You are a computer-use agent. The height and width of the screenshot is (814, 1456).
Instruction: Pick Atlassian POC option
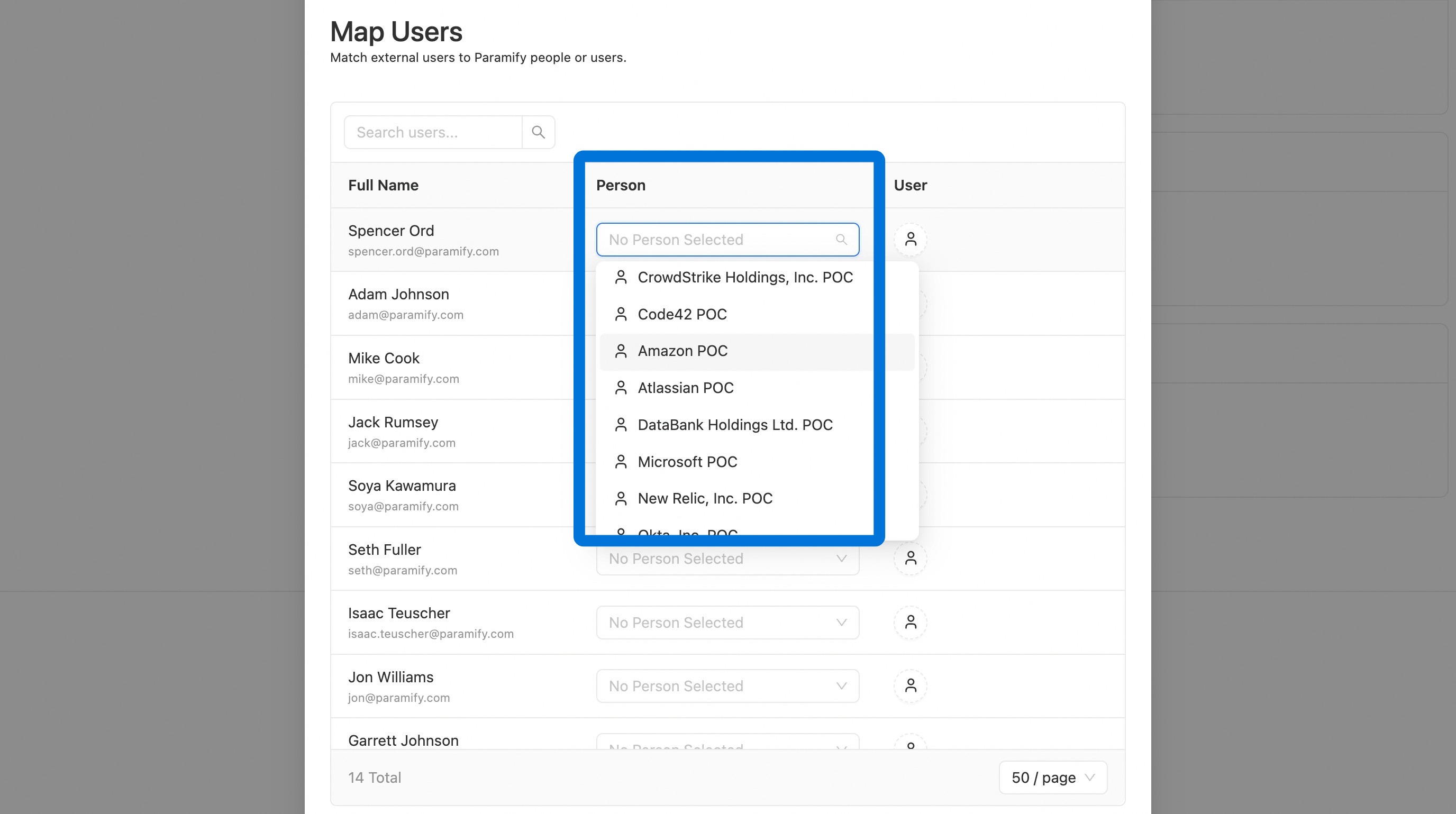757,388
